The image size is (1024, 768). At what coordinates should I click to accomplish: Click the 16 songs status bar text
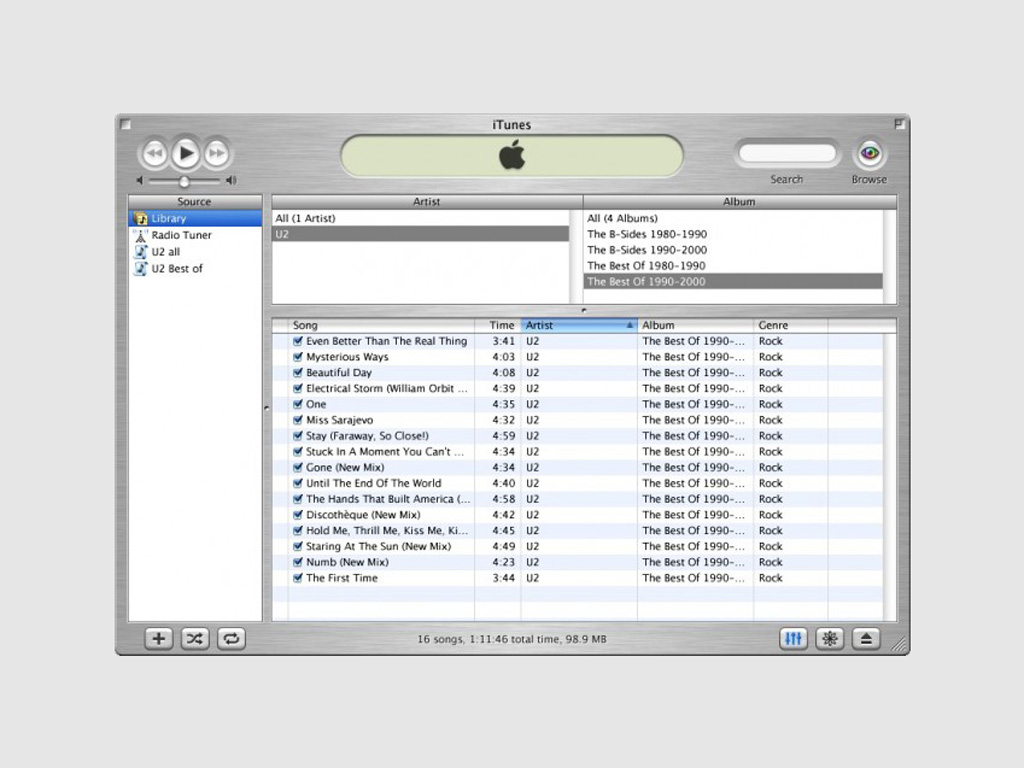[x=512, y=639]
